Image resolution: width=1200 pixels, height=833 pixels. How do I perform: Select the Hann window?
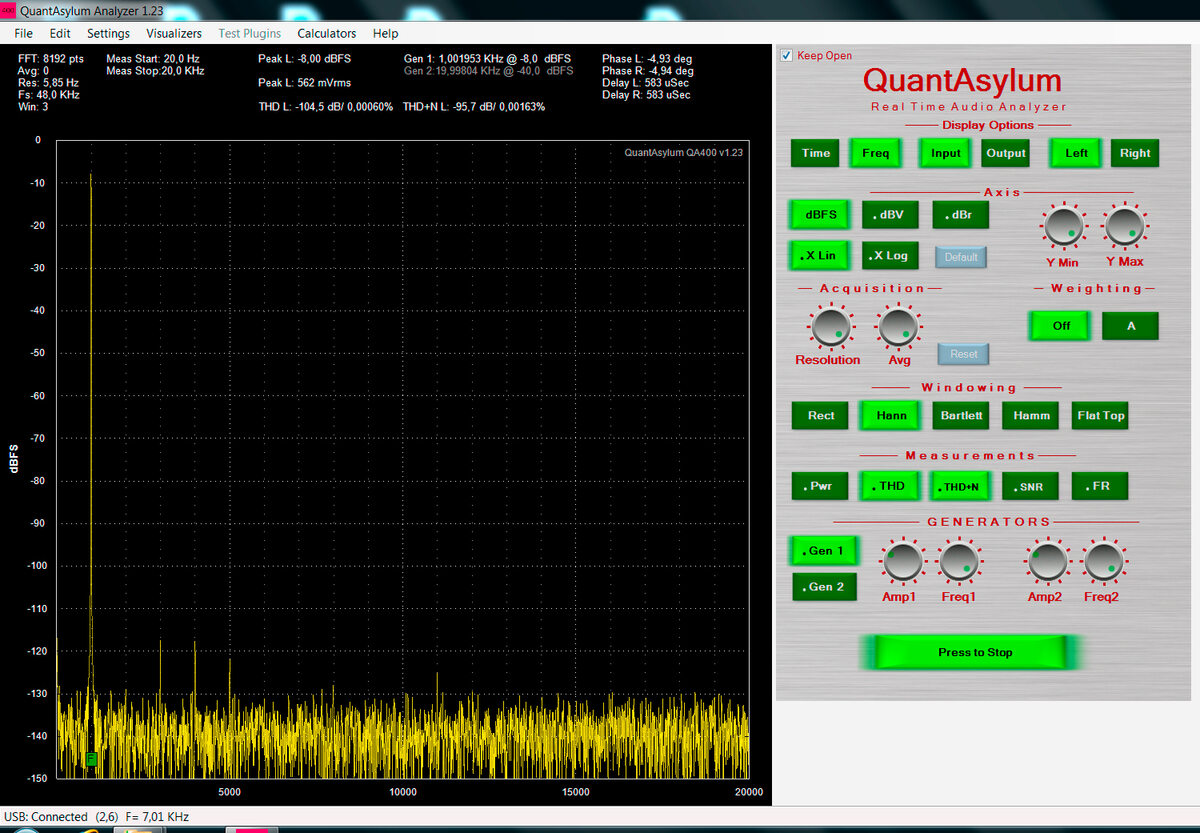(x=891, y=415)
